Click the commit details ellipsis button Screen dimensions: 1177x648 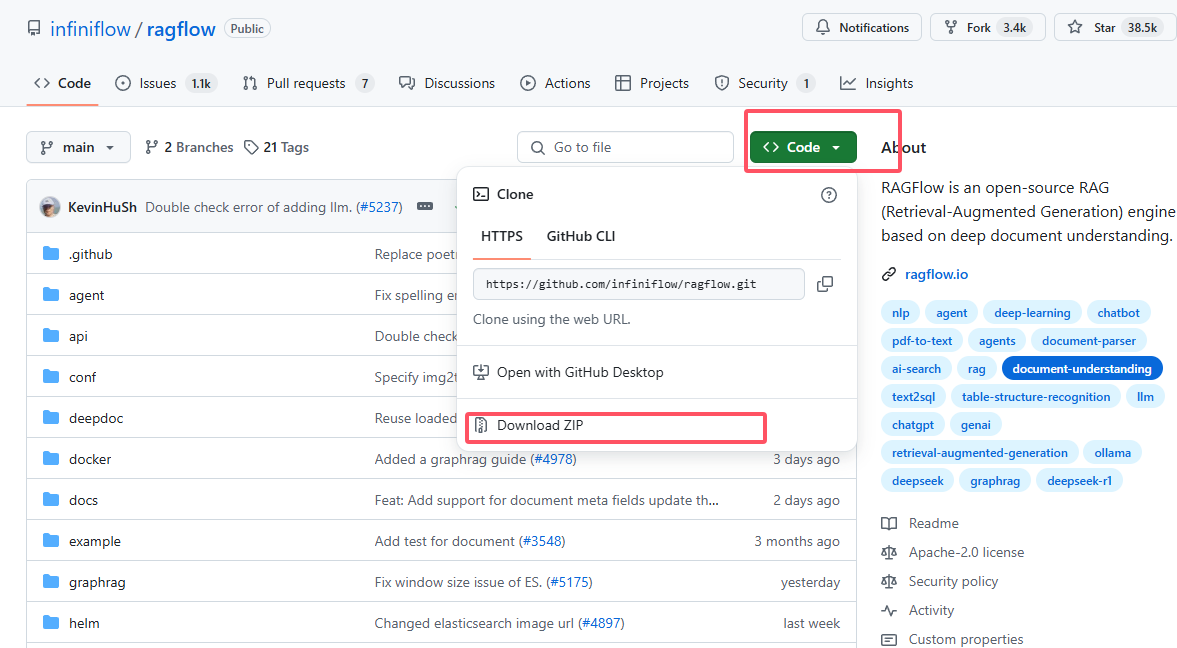coord(425,206)
